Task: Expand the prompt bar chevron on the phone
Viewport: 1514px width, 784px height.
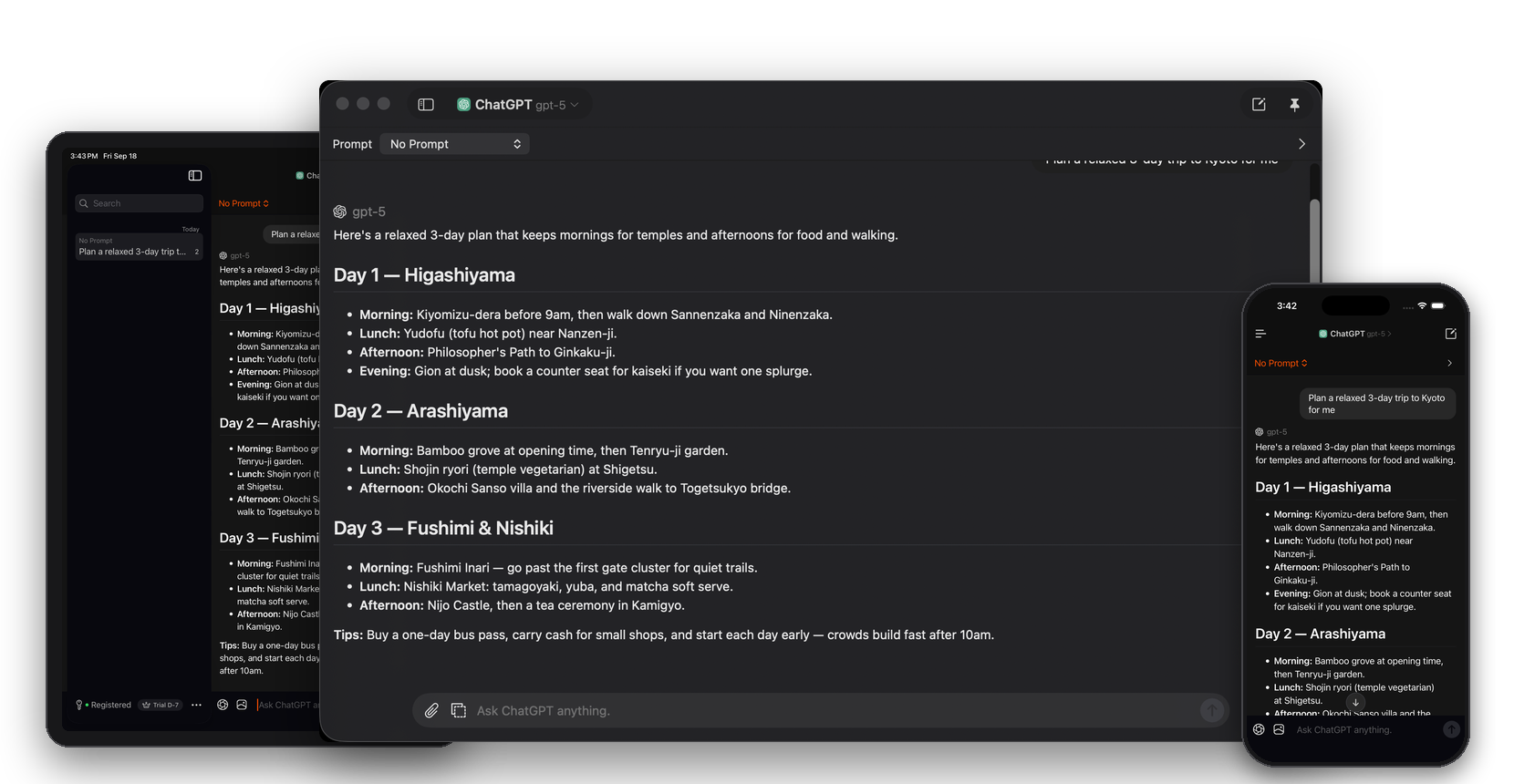Action: click(1450, 363)
